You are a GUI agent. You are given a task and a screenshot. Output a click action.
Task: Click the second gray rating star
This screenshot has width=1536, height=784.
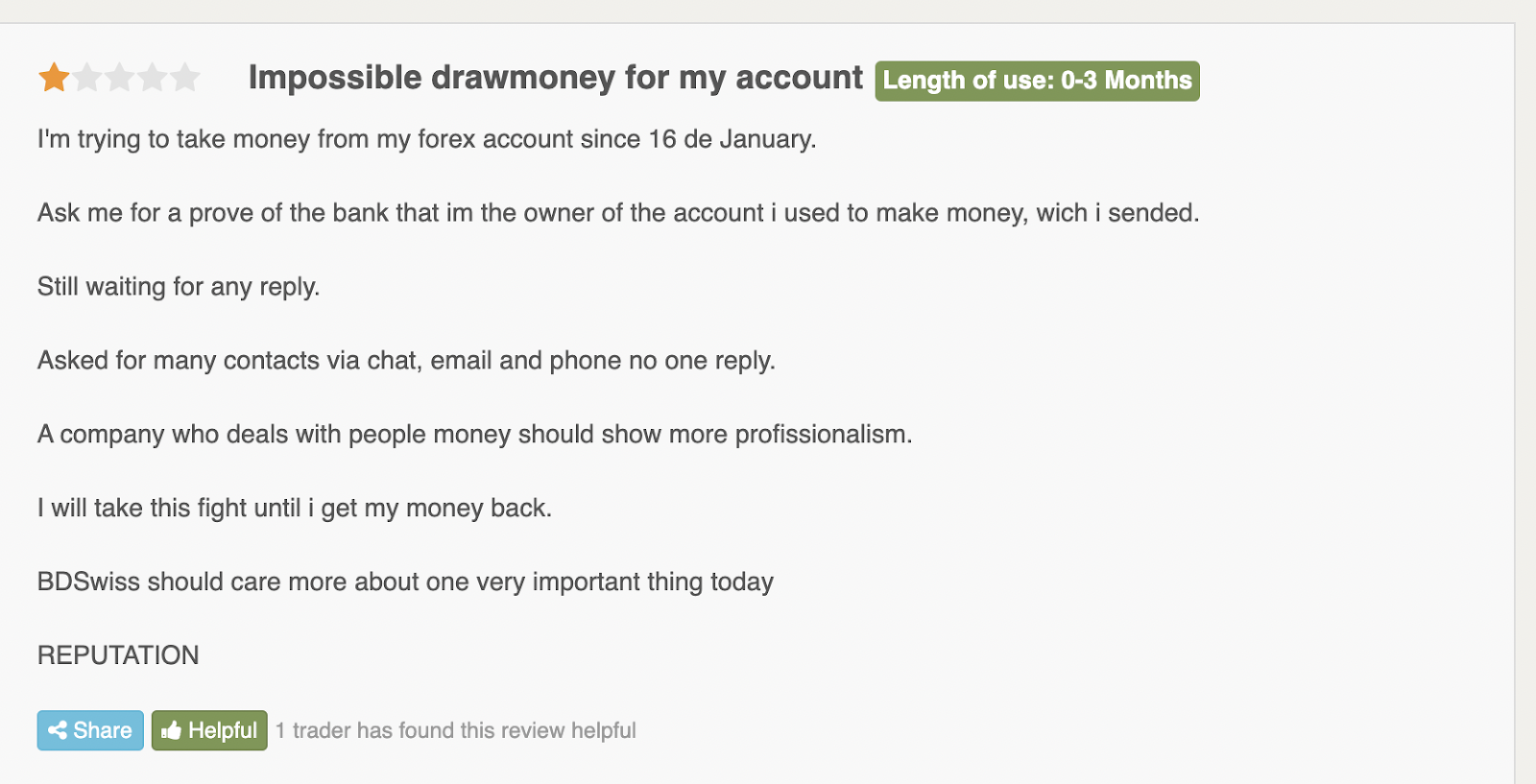point(86,77)
